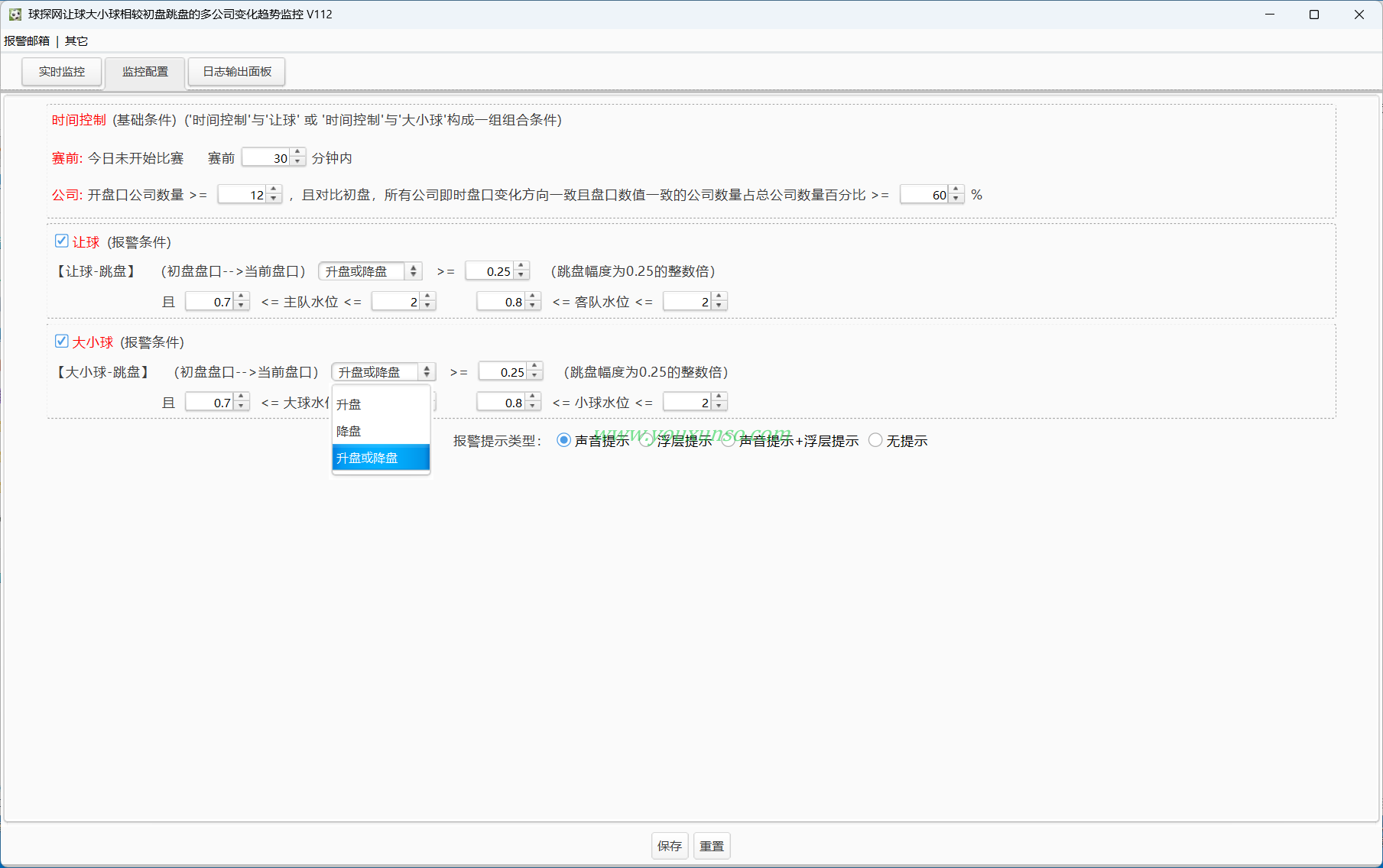This screenshot has height=868, width=1383.
Task: Close the monitoring window
Action: [1359, 15]
